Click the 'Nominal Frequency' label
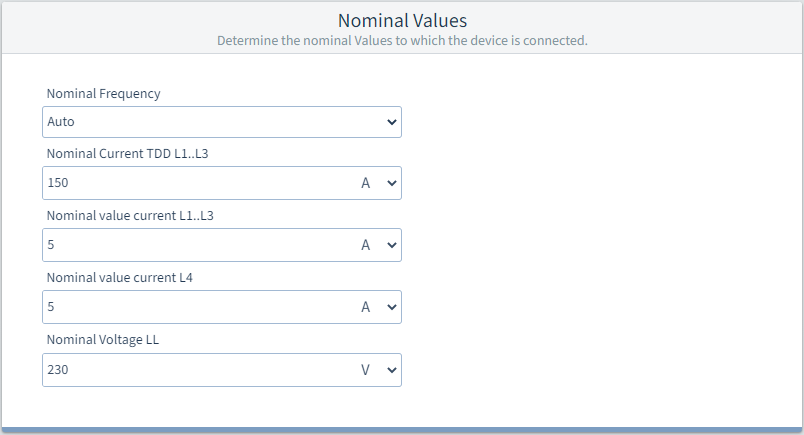 [x=103, y=94]
